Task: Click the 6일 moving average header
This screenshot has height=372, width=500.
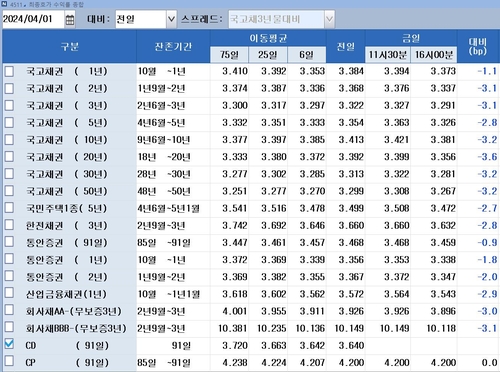Action: (306, 55)
